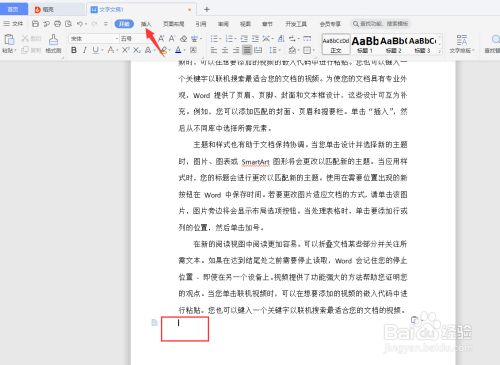Screen dimensions: 500x365
Task: Open the text layout tools dropdown
Action: pos(462,44)
